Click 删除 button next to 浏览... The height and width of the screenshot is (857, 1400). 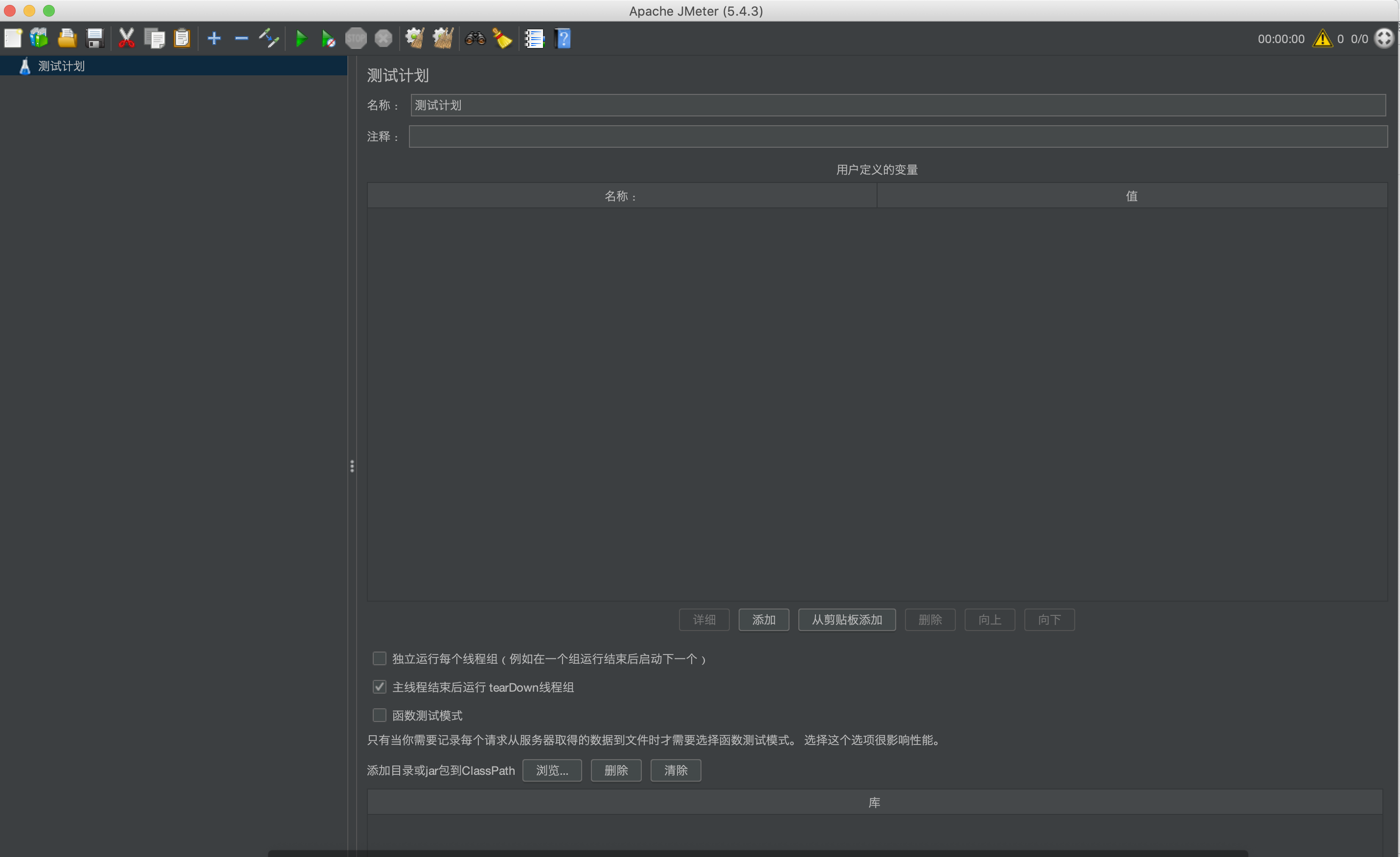click(x=616, y=770)
